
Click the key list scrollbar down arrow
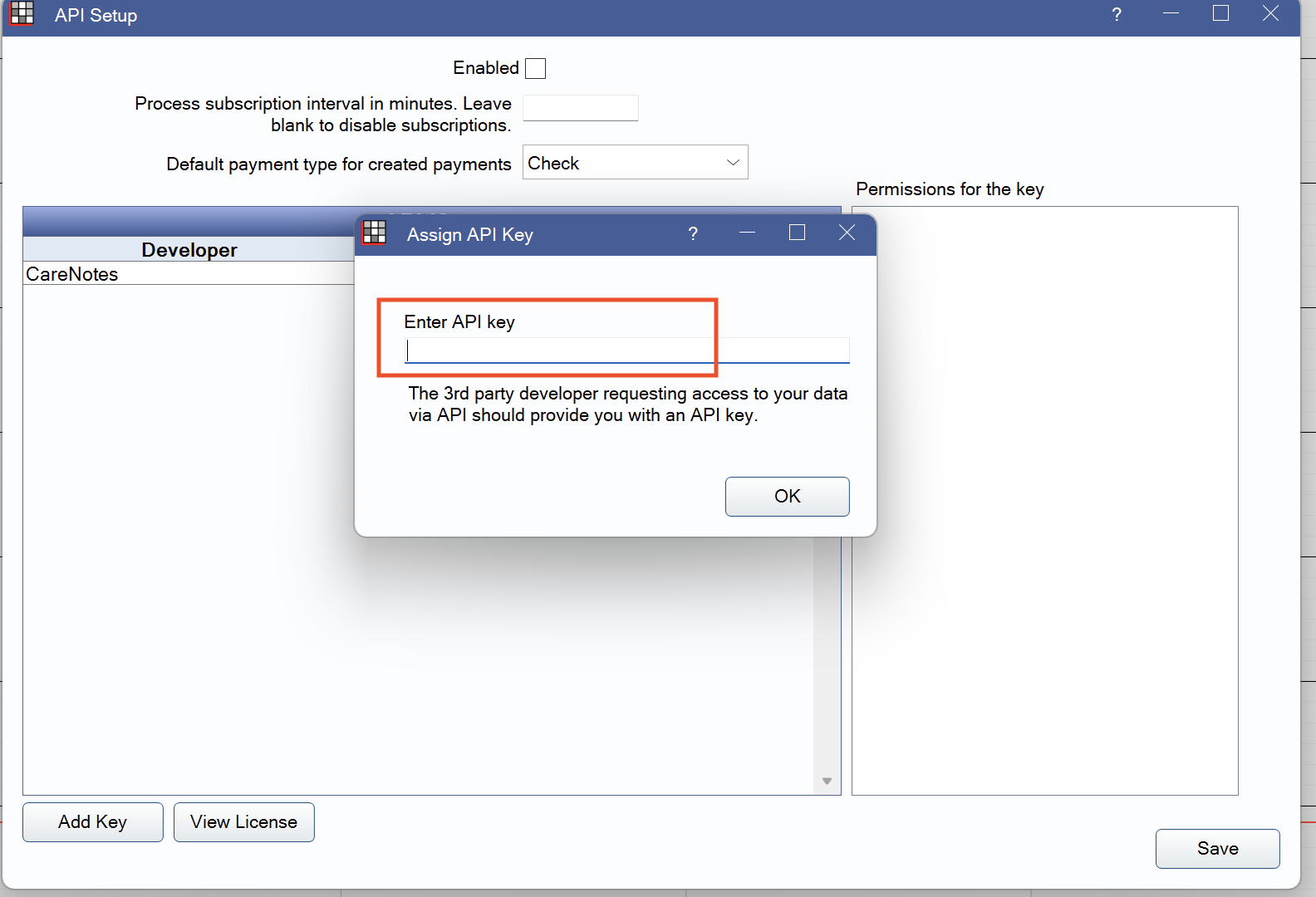pos(827,781)
